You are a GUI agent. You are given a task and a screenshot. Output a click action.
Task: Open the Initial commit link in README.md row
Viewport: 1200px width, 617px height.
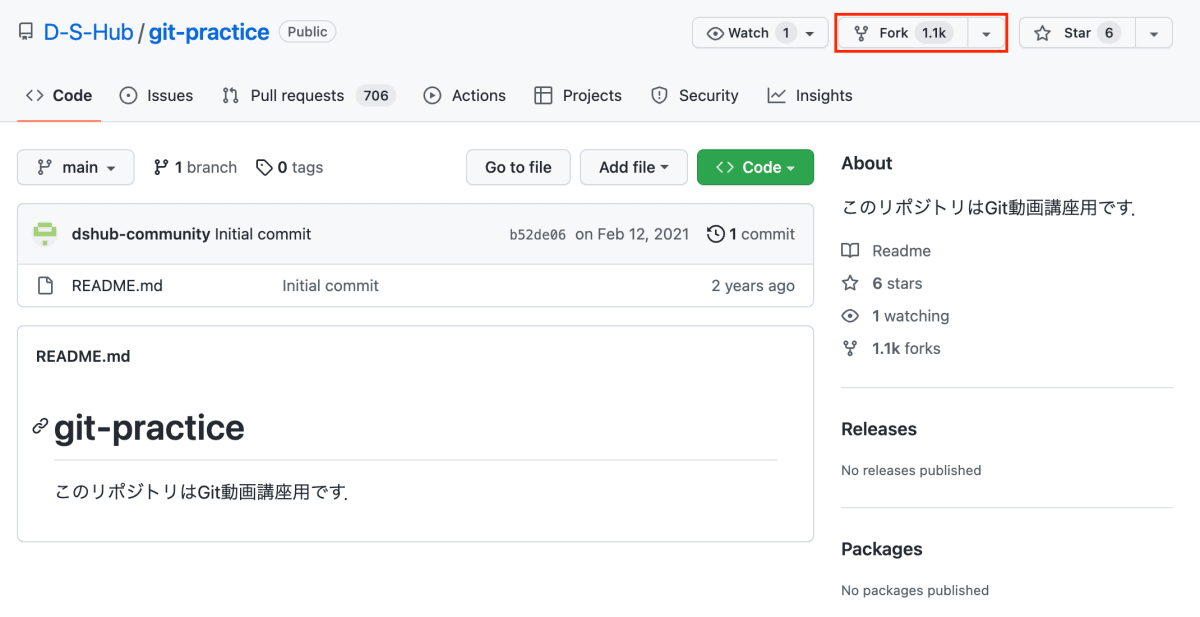[x=330, y=286]
